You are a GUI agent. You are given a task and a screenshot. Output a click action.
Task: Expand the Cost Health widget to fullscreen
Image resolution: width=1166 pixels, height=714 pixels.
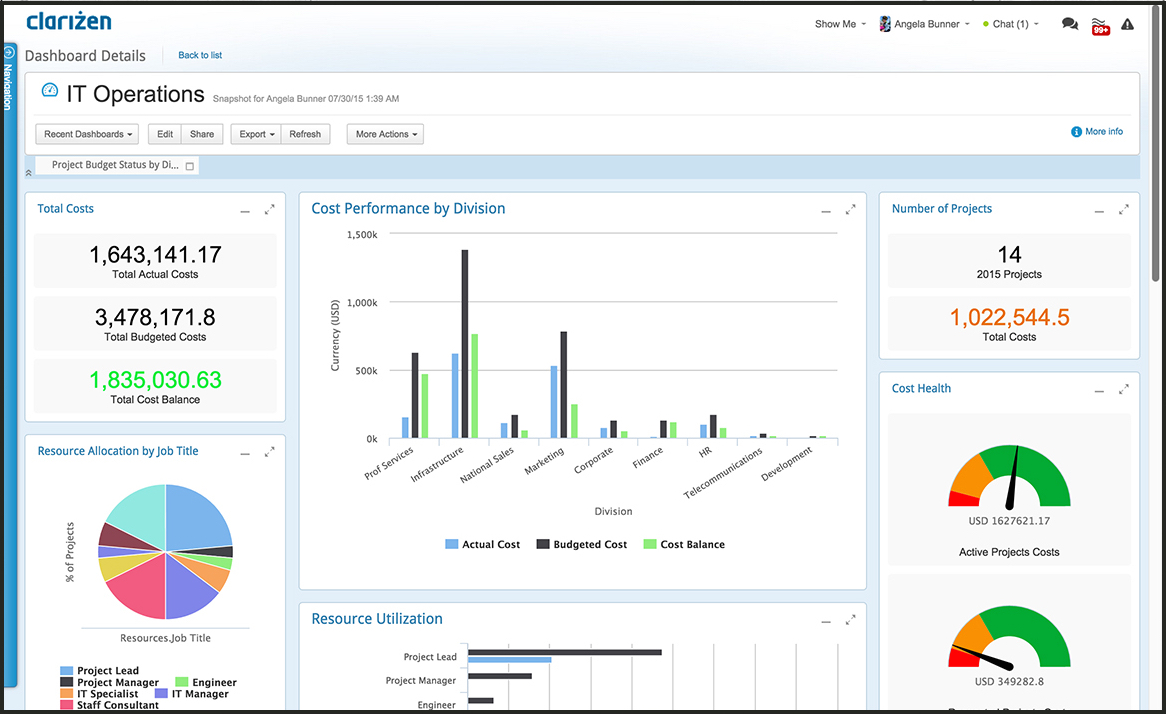1123,389
